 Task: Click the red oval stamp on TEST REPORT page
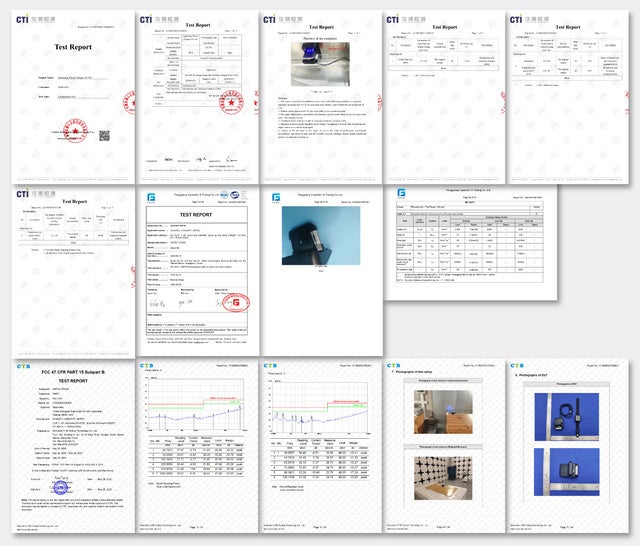point(236,302)
